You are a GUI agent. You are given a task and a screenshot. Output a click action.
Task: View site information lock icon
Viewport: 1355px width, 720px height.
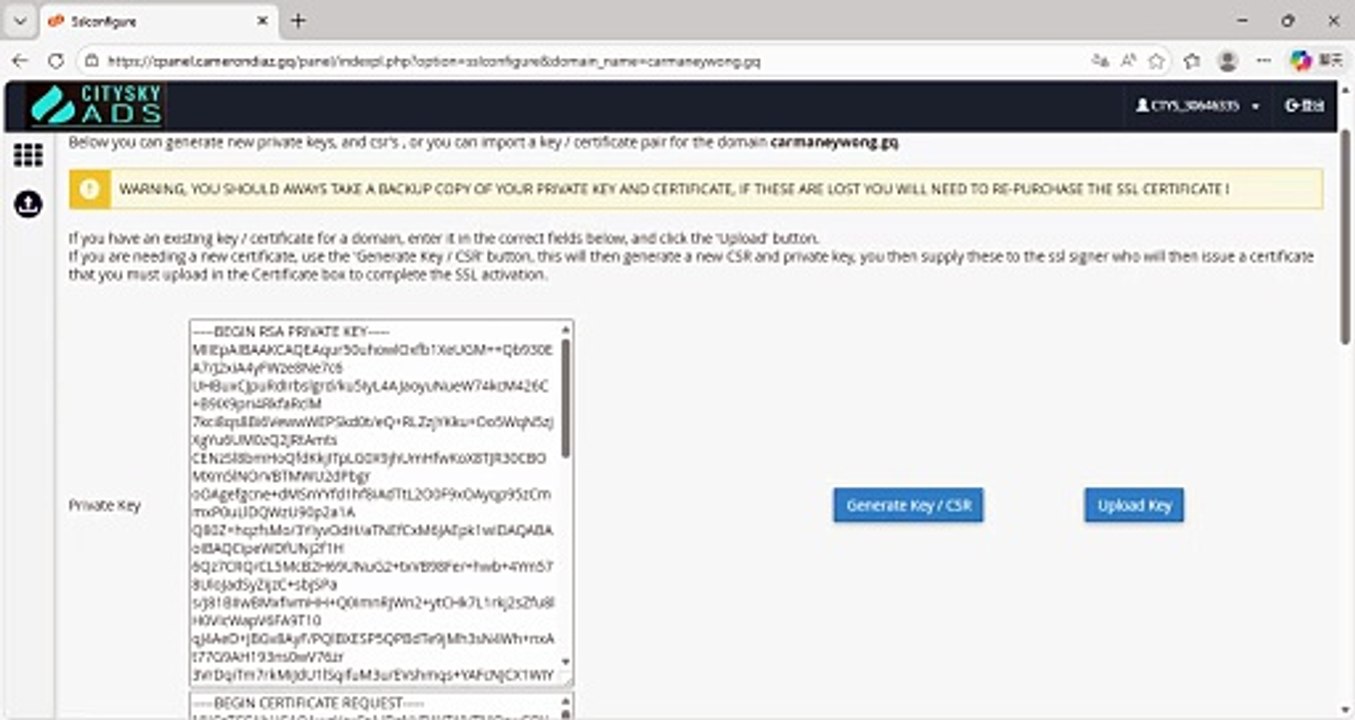[x=91, y=61]
